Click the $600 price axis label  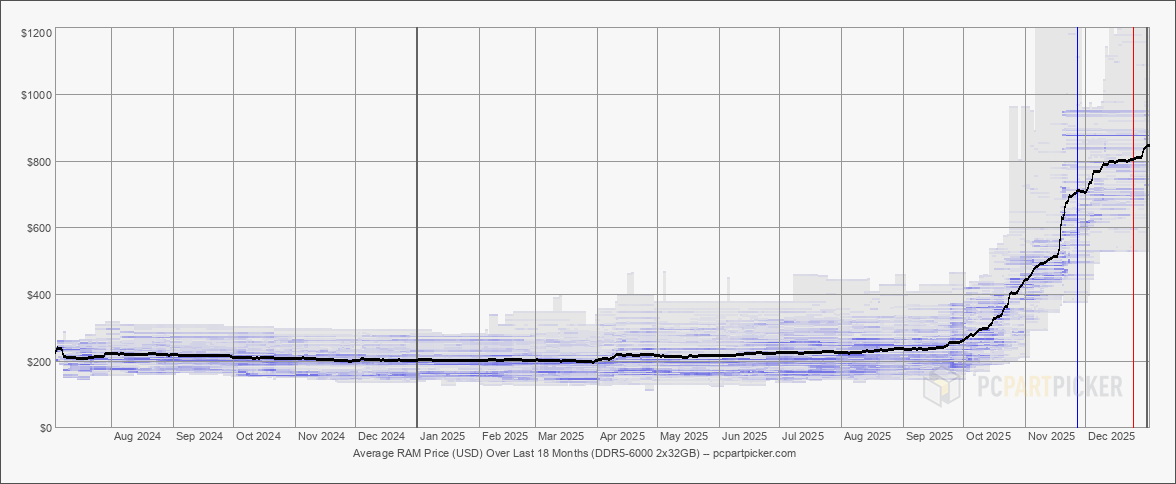pyautogui.click(x=40, y=228)
